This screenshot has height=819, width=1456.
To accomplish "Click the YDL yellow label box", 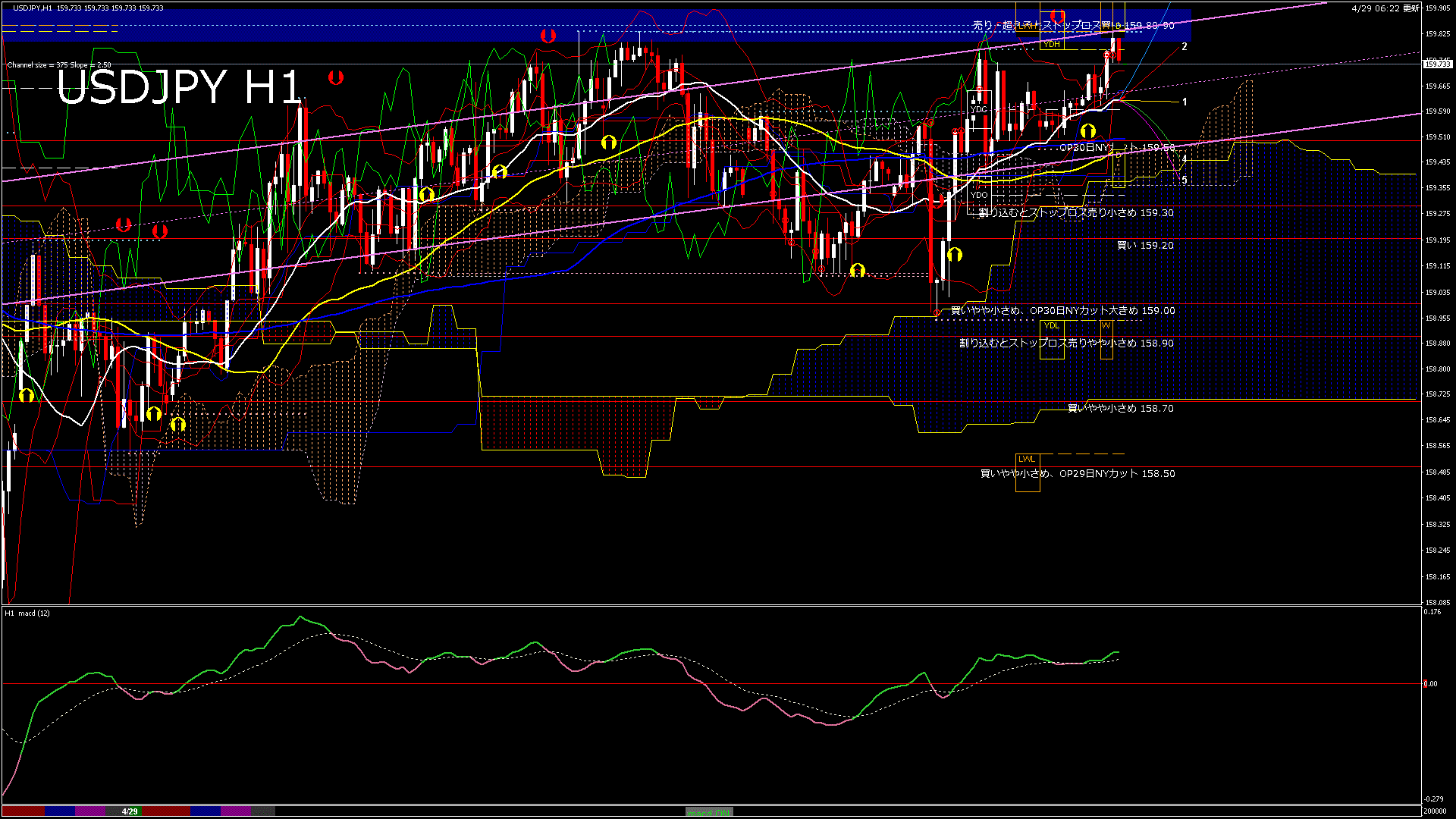I will [1051, 325].
